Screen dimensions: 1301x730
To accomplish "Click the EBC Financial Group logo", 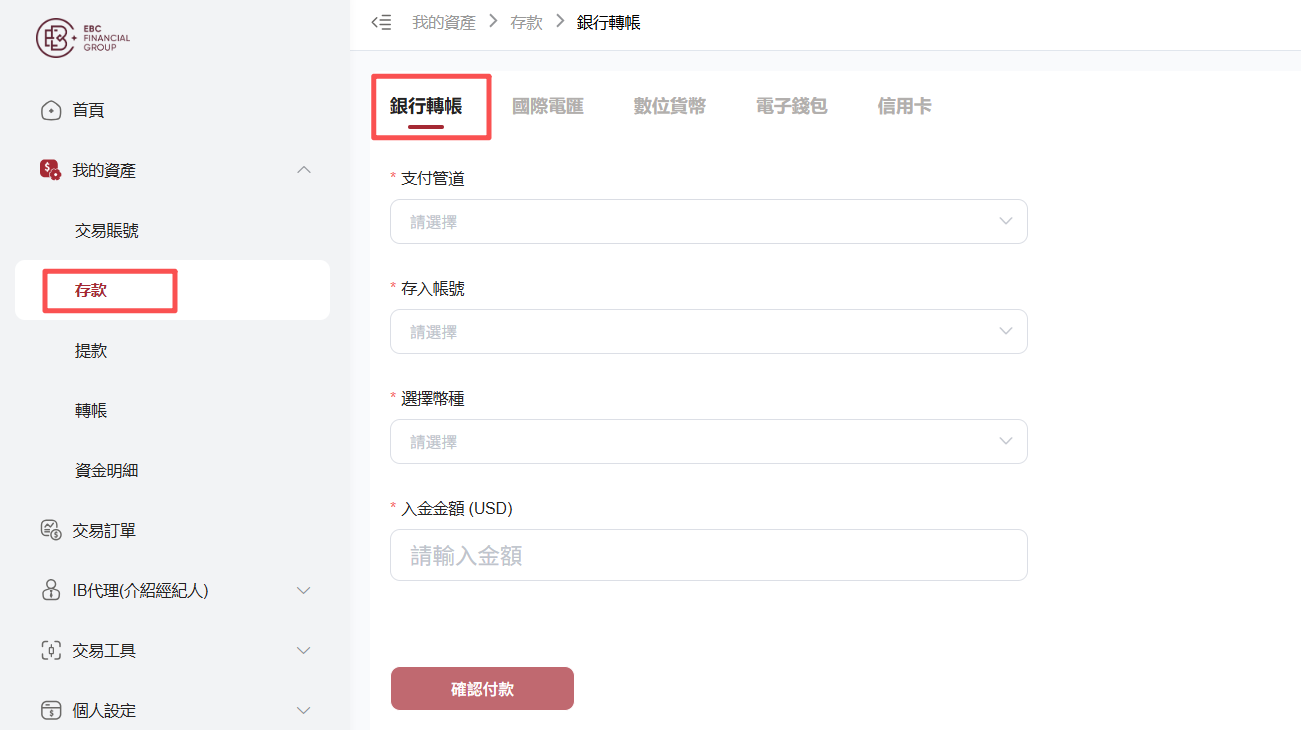I will pos(84,38).
